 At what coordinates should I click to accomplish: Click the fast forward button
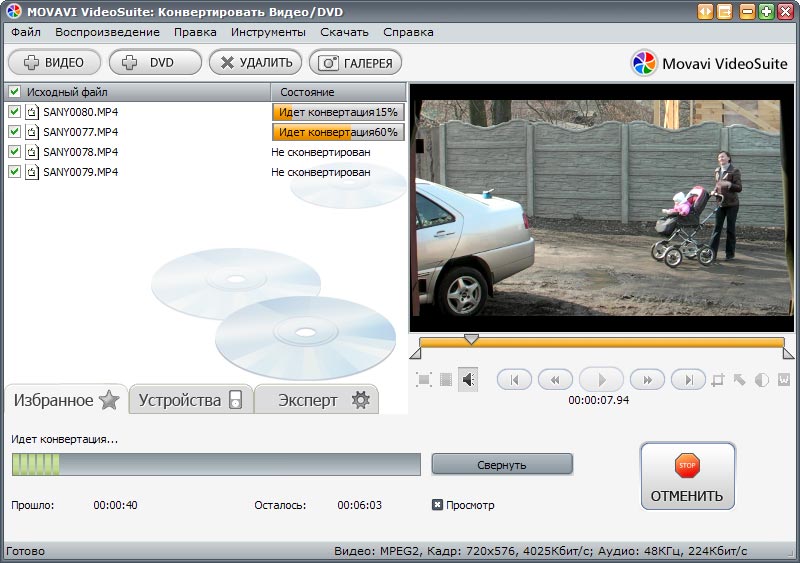tap(647, 380)
